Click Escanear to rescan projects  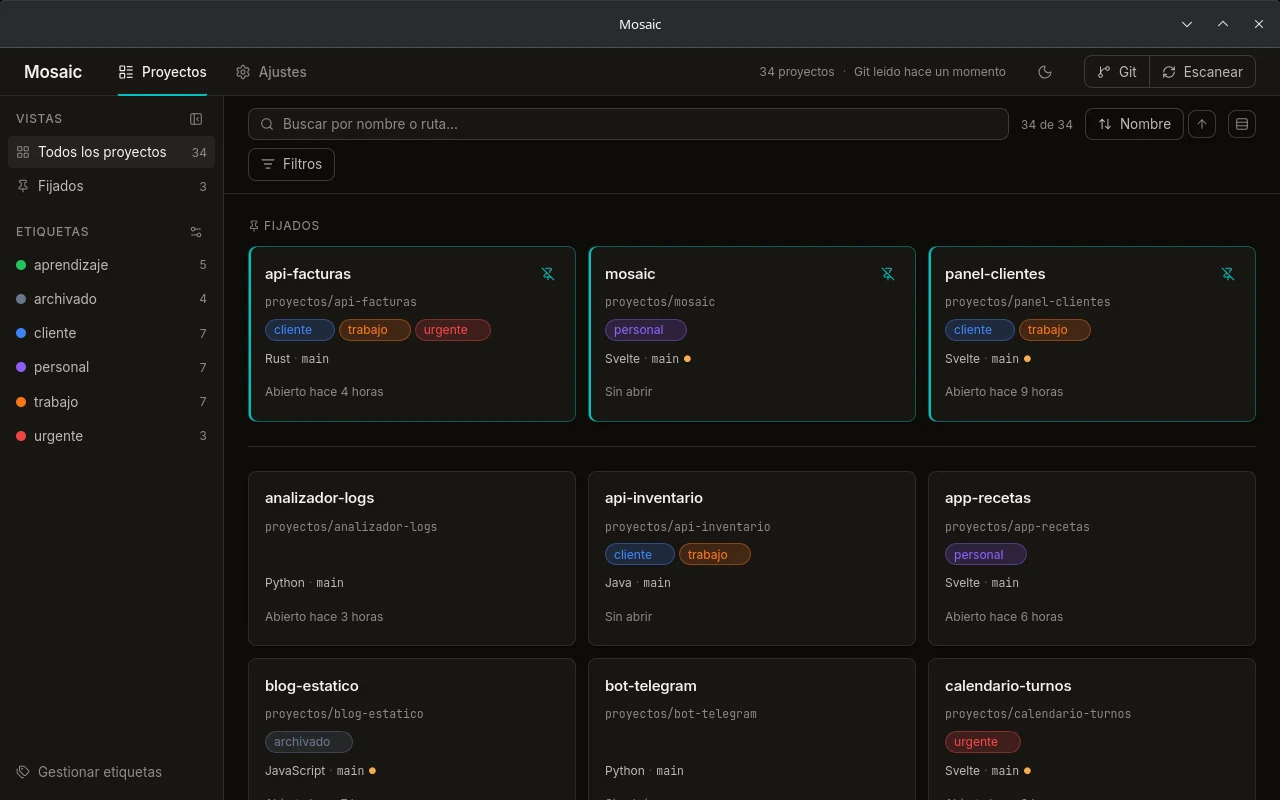click(1202, 72)
